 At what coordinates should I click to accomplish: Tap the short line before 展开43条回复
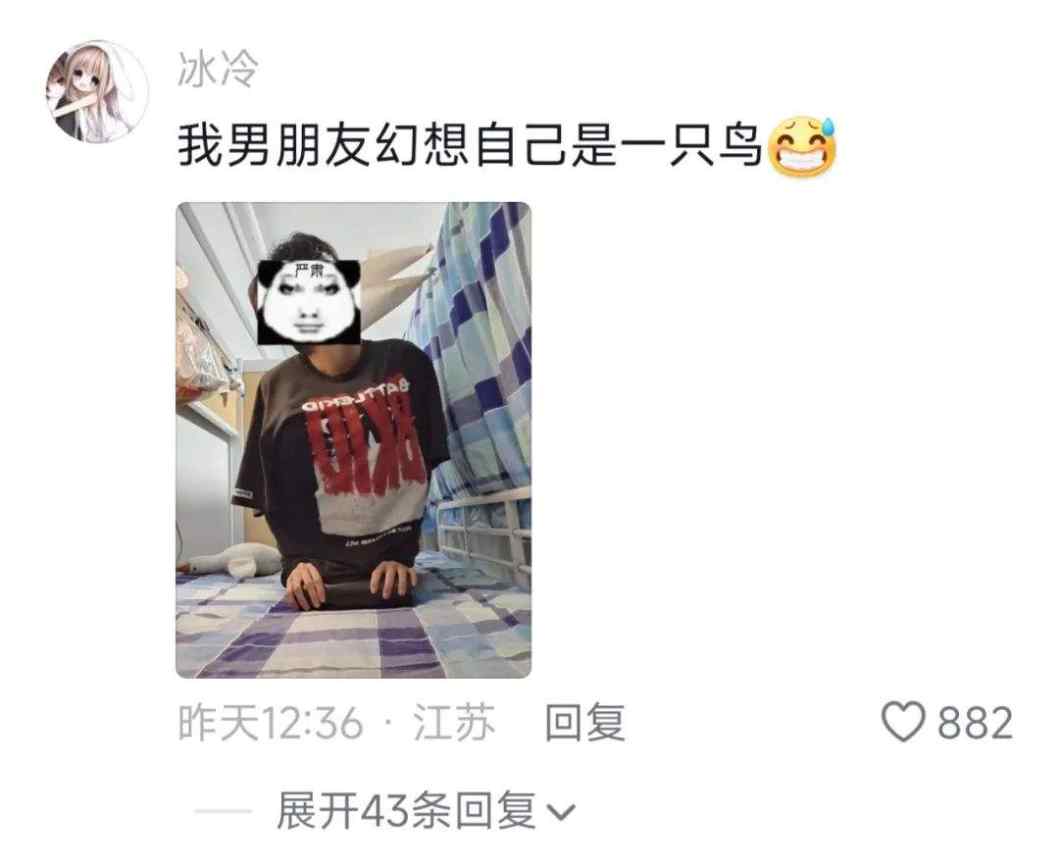[223, 811]
